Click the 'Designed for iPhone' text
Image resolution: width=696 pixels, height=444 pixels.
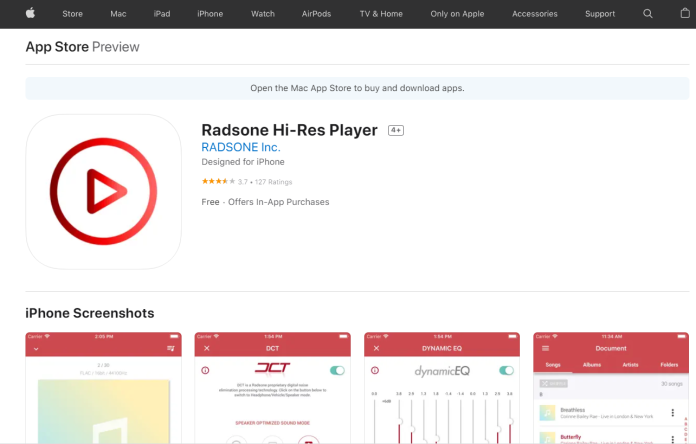click(243, 162)
